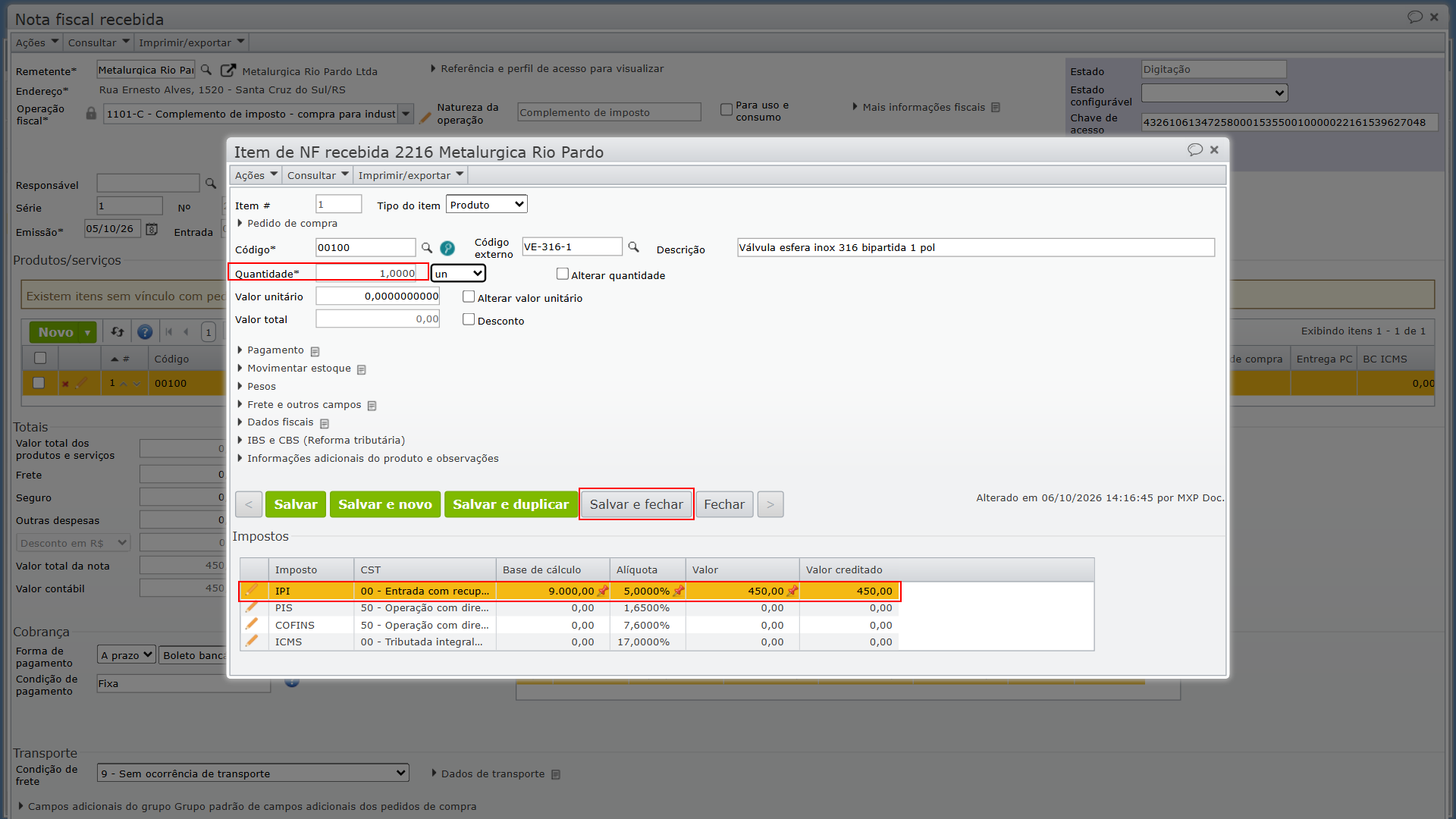Click the pin icon on IPI Alíquota

pyautogui.click(x=679, y=591)
